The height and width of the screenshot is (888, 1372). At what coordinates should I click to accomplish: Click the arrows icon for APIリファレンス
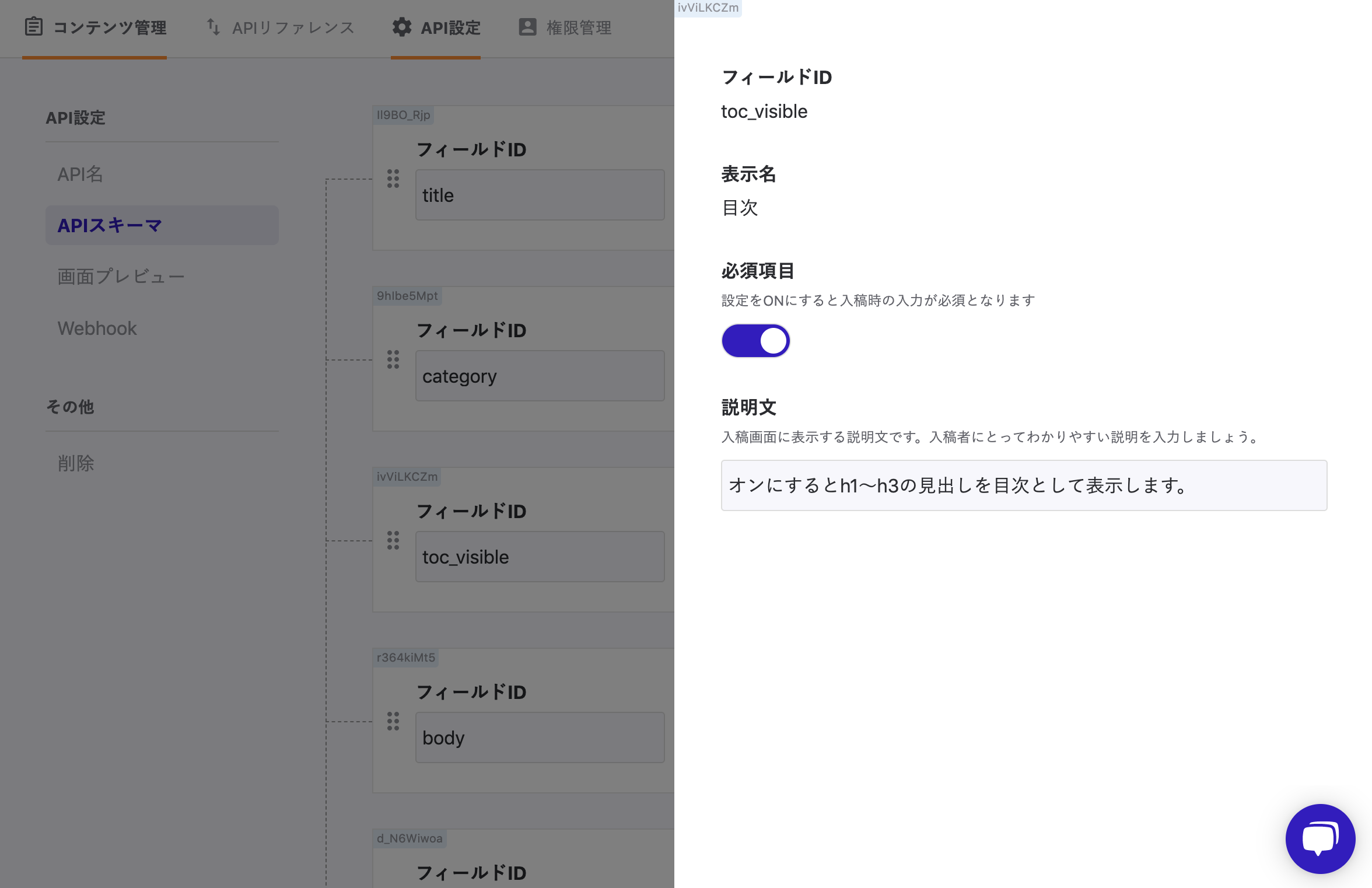pyautogui.click(x=213, y=27)
